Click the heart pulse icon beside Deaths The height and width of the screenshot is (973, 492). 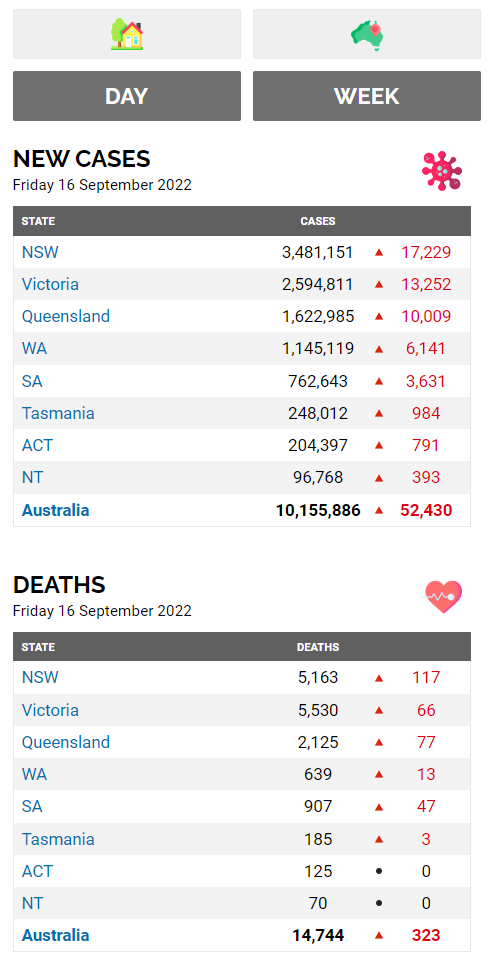443,597
